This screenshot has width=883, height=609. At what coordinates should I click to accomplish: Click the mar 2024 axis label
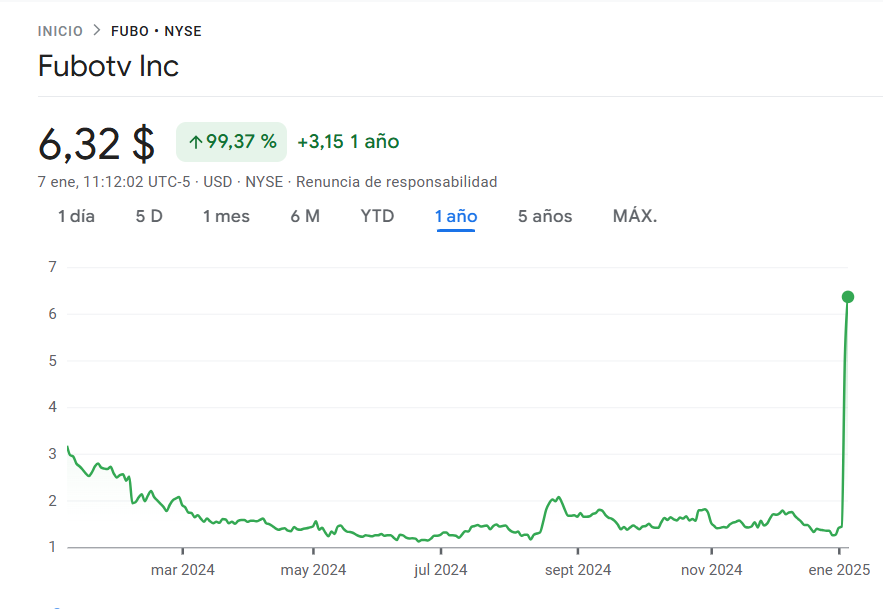click(183, 570)
